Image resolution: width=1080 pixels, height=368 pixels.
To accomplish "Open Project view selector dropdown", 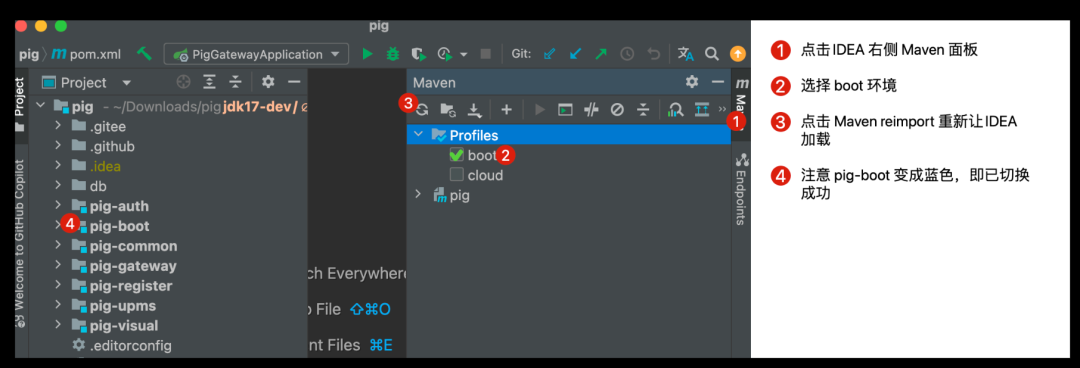I will coord(126,83).
